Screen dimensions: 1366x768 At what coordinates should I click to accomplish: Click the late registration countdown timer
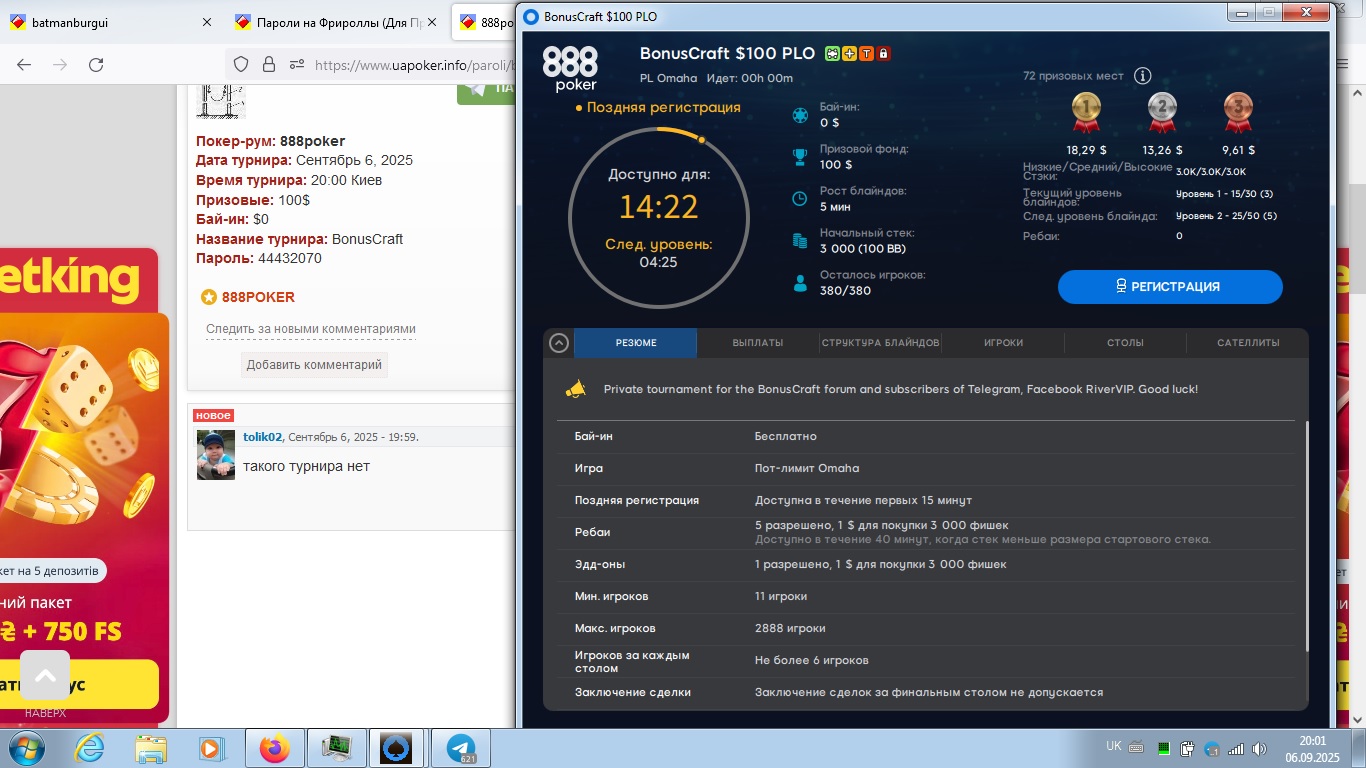coord(658,207)
